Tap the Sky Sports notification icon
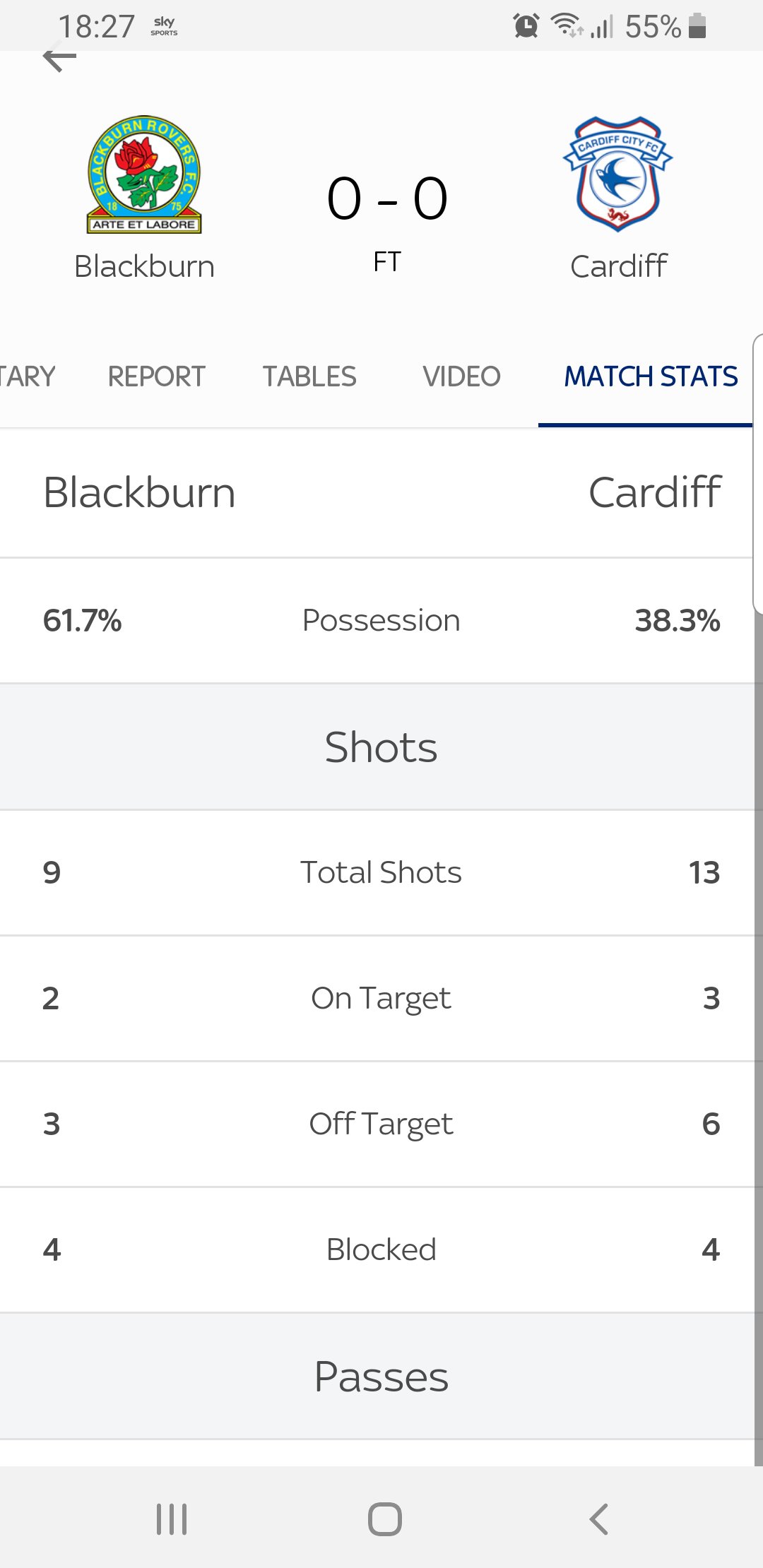The height and width of the screenshot is (1568, 763). click(x=164, y=25)
